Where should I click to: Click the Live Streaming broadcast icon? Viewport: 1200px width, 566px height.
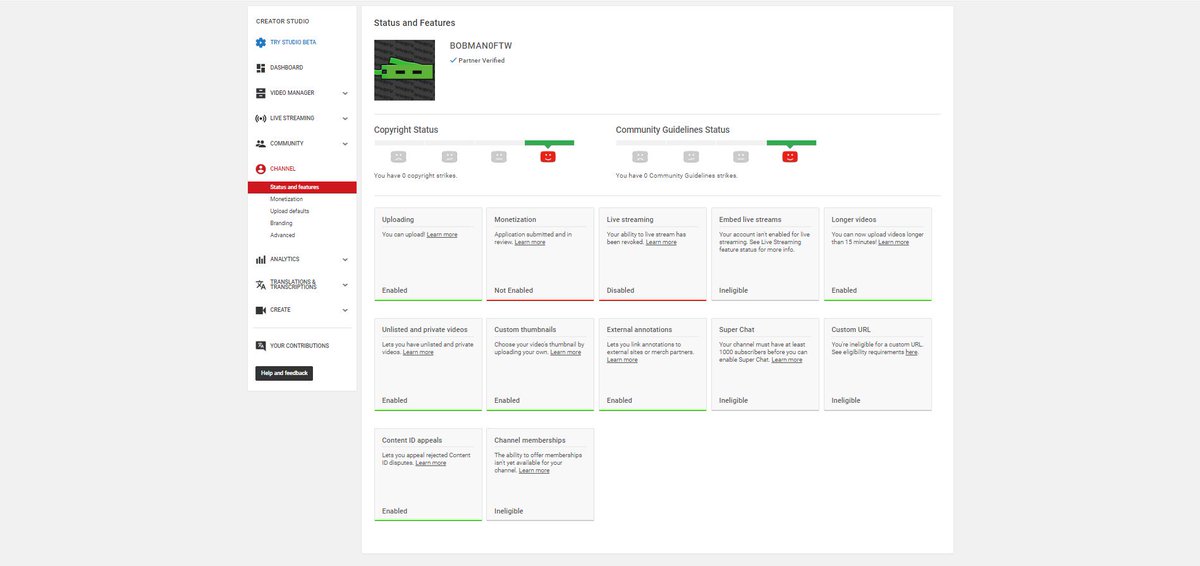[x=261, y=118]
